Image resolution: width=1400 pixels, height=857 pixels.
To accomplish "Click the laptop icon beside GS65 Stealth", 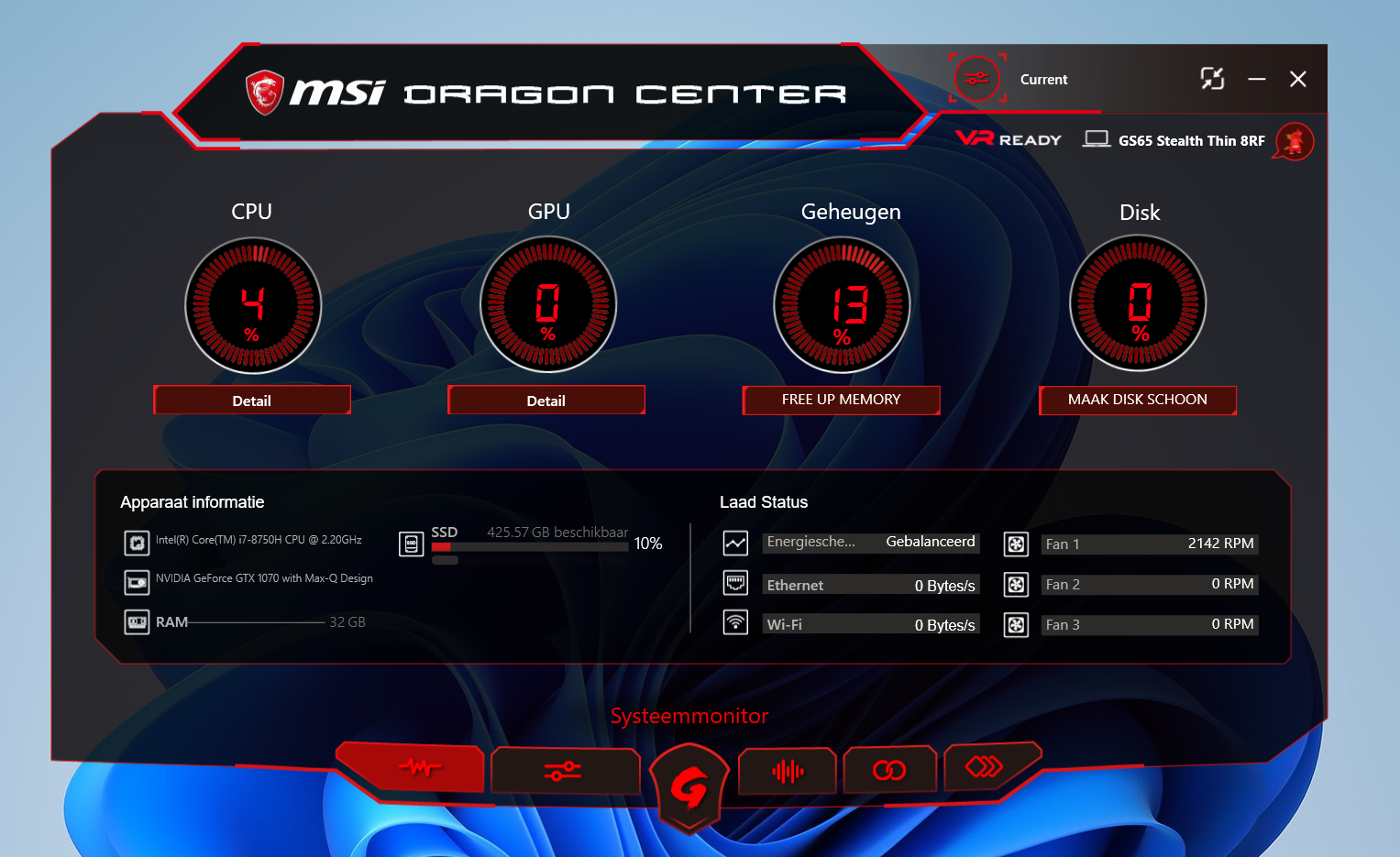I will coord(1097,139).
